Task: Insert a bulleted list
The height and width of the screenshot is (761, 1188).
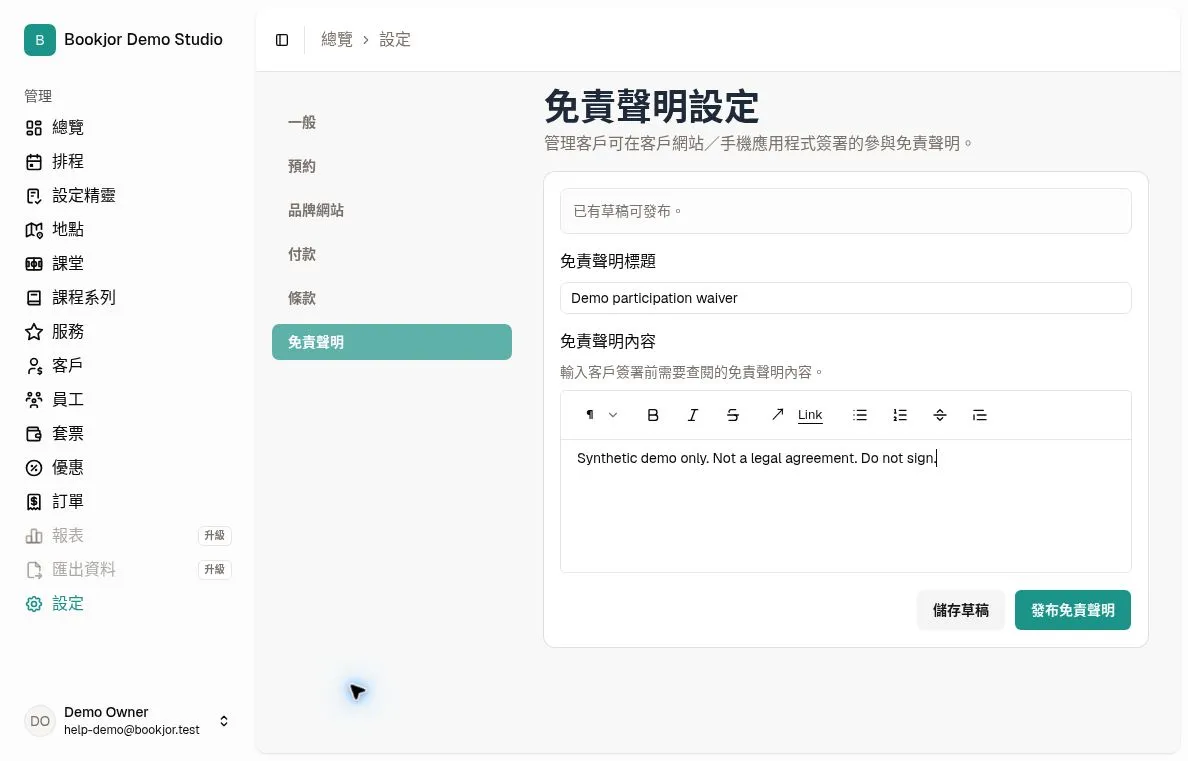Action: 859,415
